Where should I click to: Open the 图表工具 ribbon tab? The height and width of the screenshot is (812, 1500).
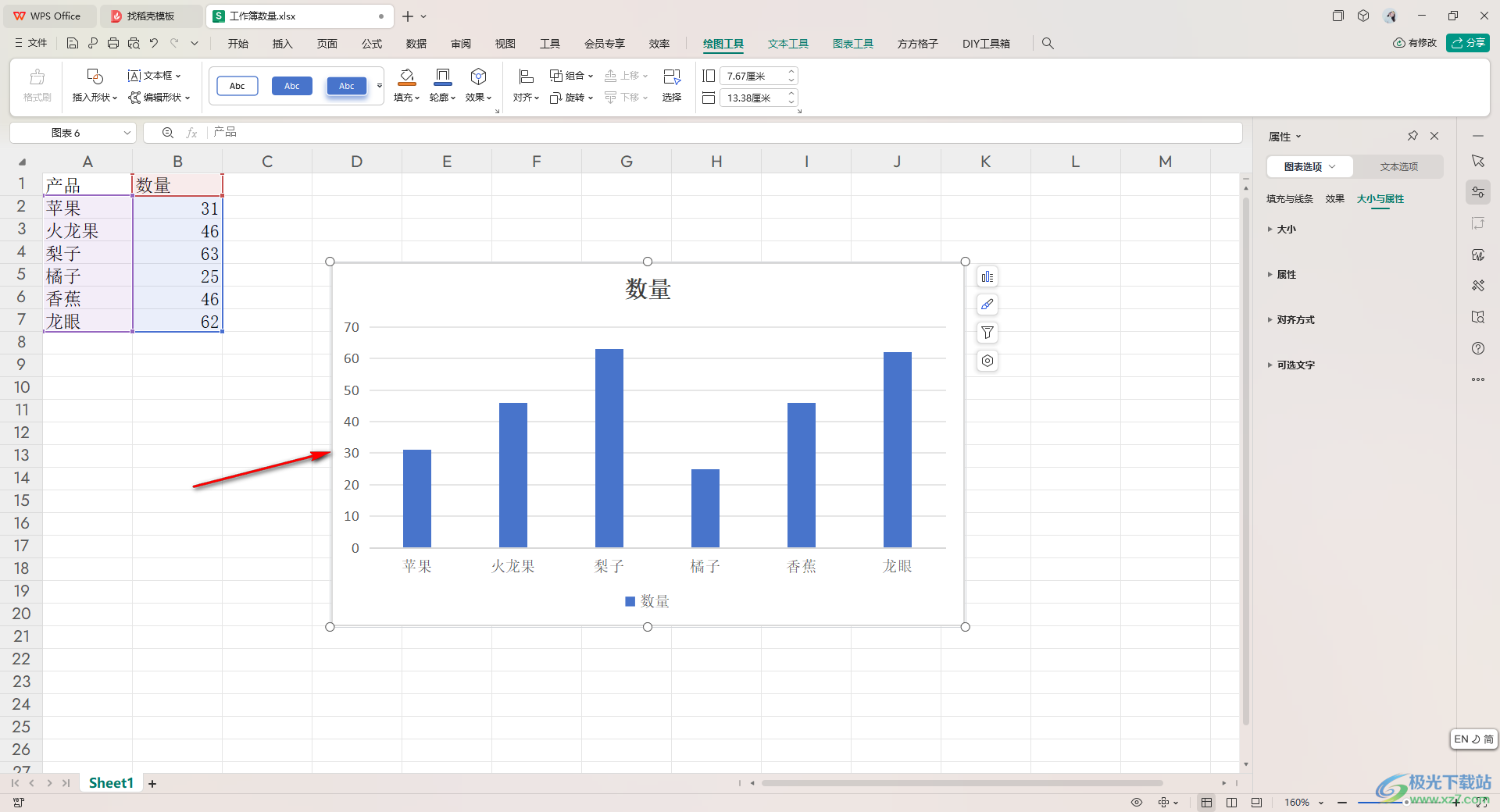click(x=853, y=44)
